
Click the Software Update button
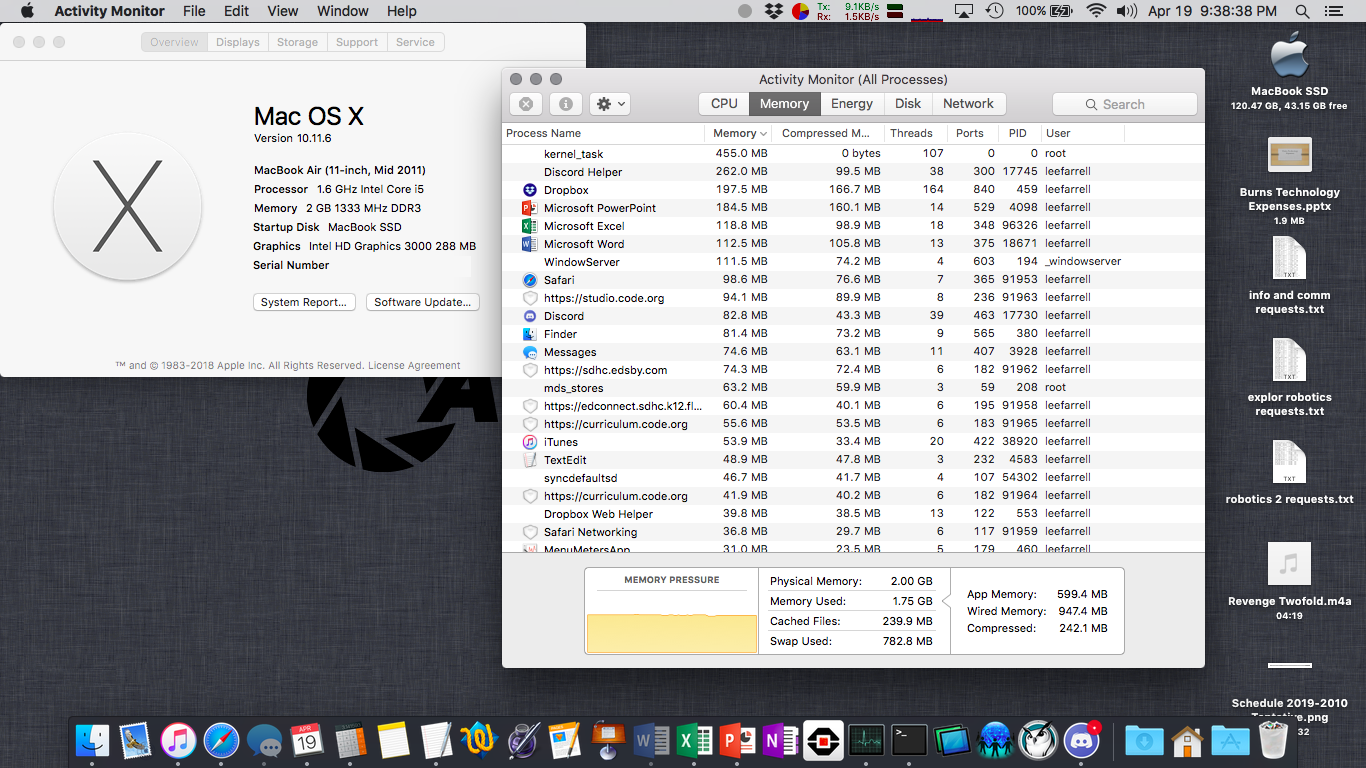pos(422,302)
